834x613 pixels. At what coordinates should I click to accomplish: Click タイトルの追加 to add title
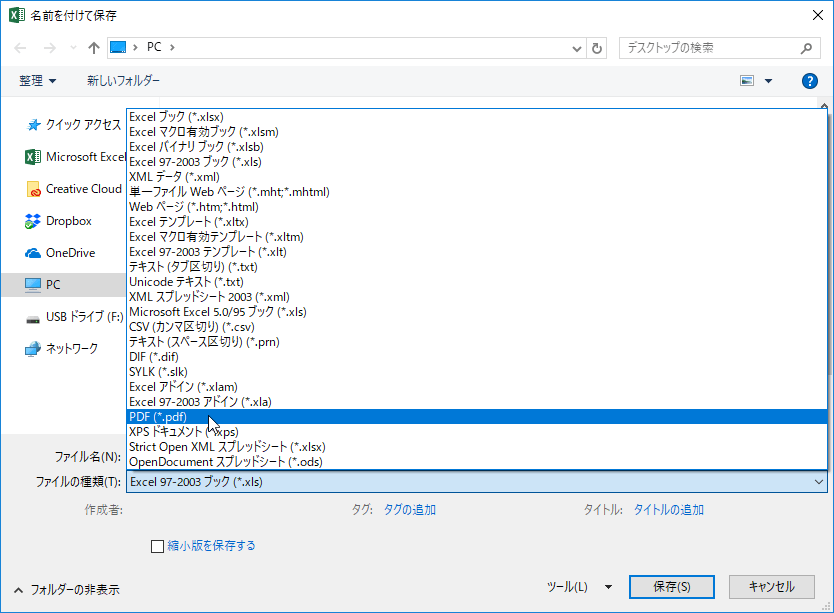[x=668, y=510]
